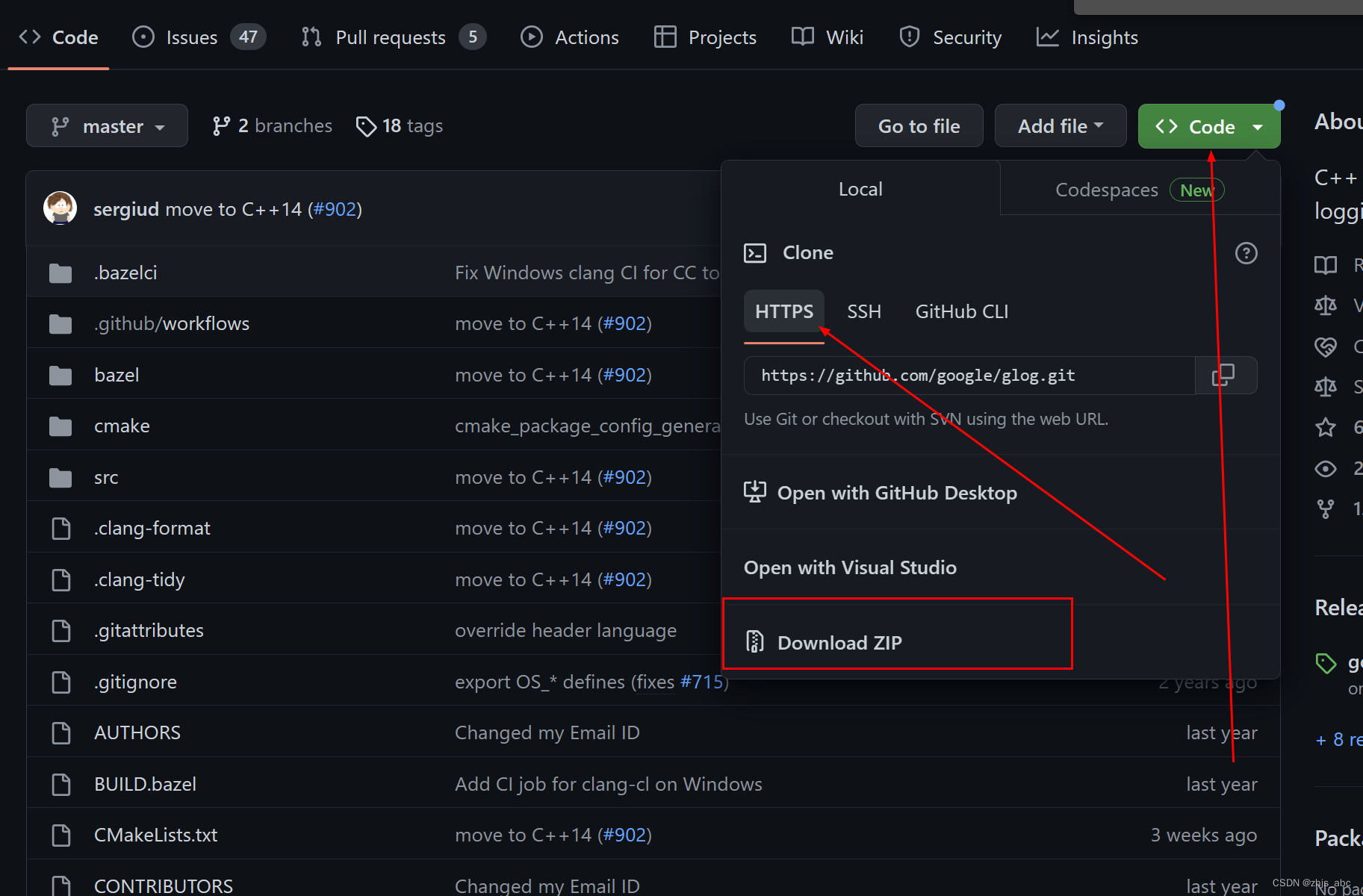Open the sergiud author link
The height and width of the screenshot is (896, 1363).
pyautogui.click(x=126, y=209)
